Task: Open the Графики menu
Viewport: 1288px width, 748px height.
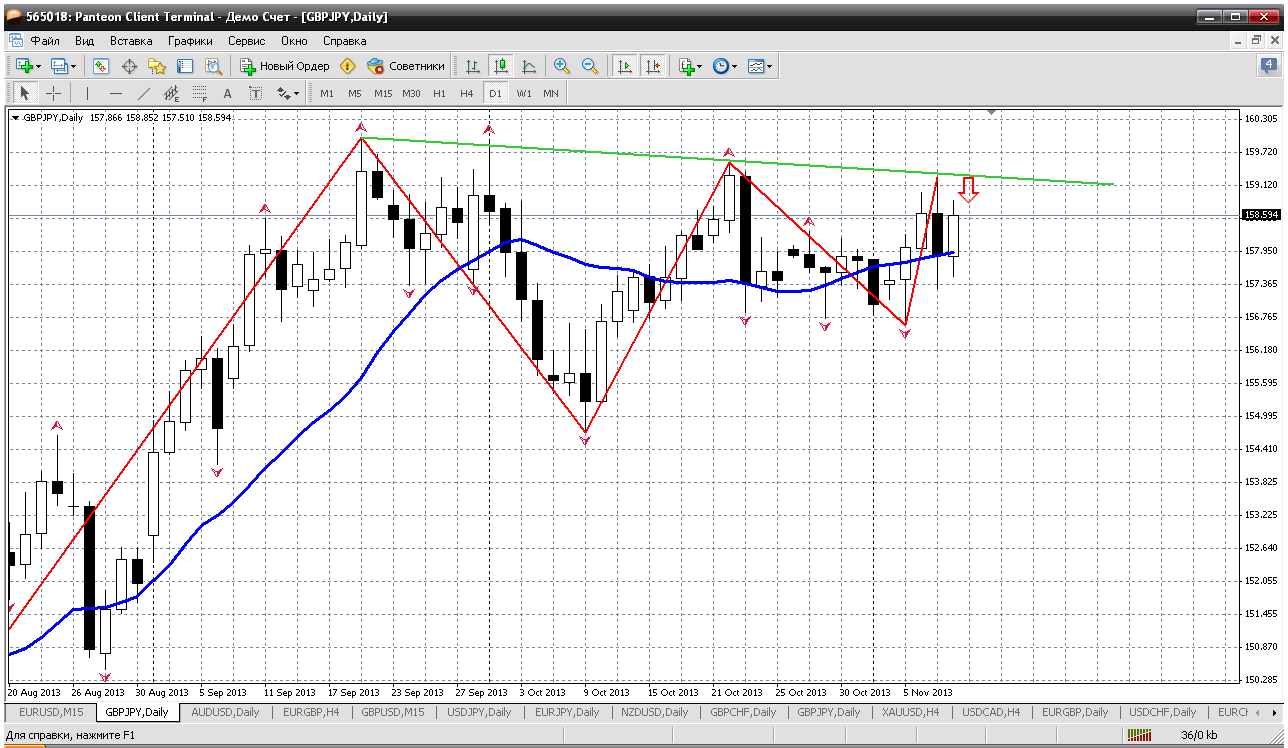Action: [x=190, y=41]
